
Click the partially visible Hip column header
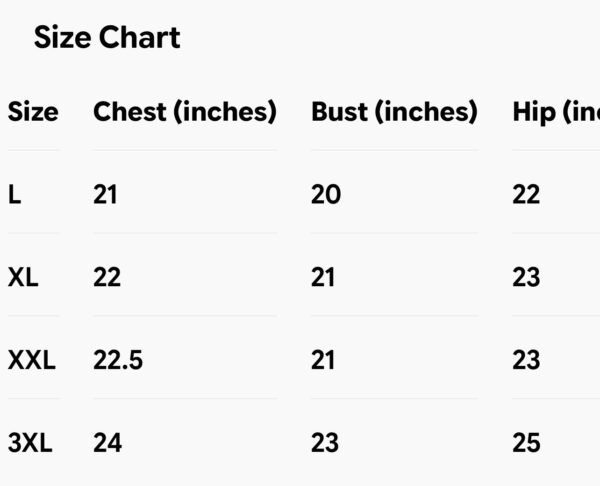tap(556, 112)
